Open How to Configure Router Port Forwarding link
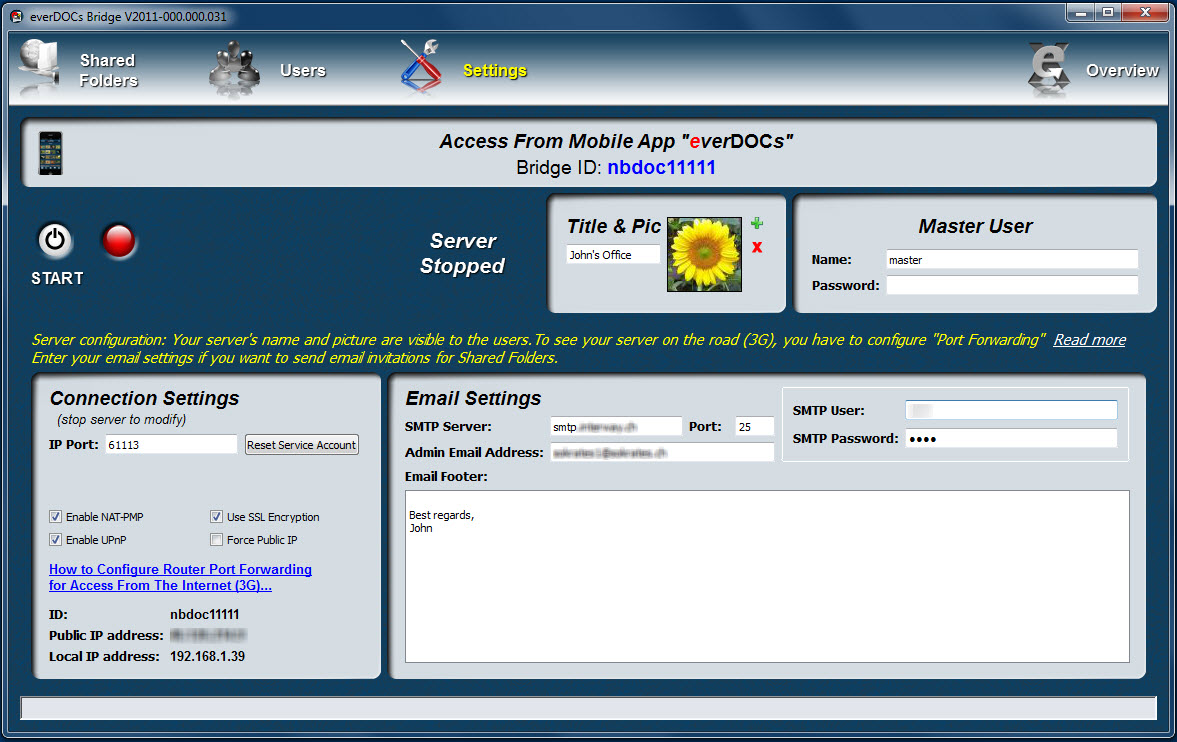 pyautogui.click(x=180, y=578)
